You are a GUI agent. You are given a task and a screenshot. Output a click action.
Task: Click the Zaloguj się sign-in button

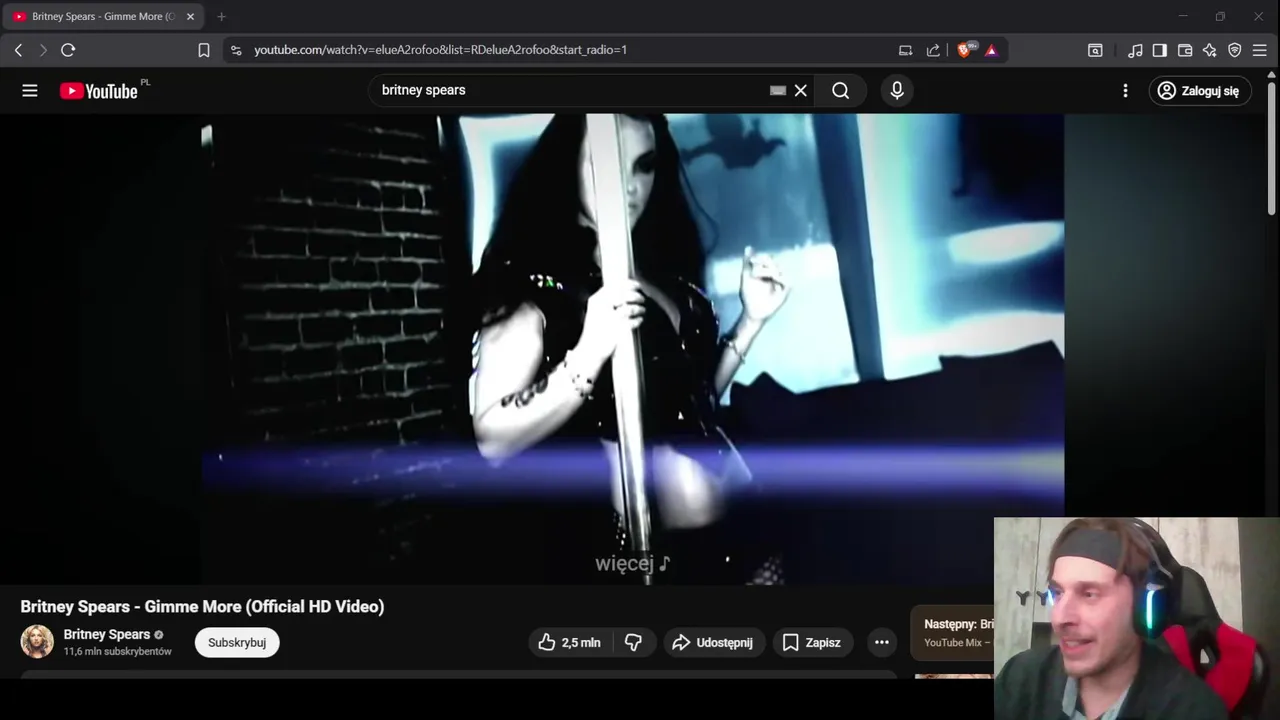pos(1200,91)
